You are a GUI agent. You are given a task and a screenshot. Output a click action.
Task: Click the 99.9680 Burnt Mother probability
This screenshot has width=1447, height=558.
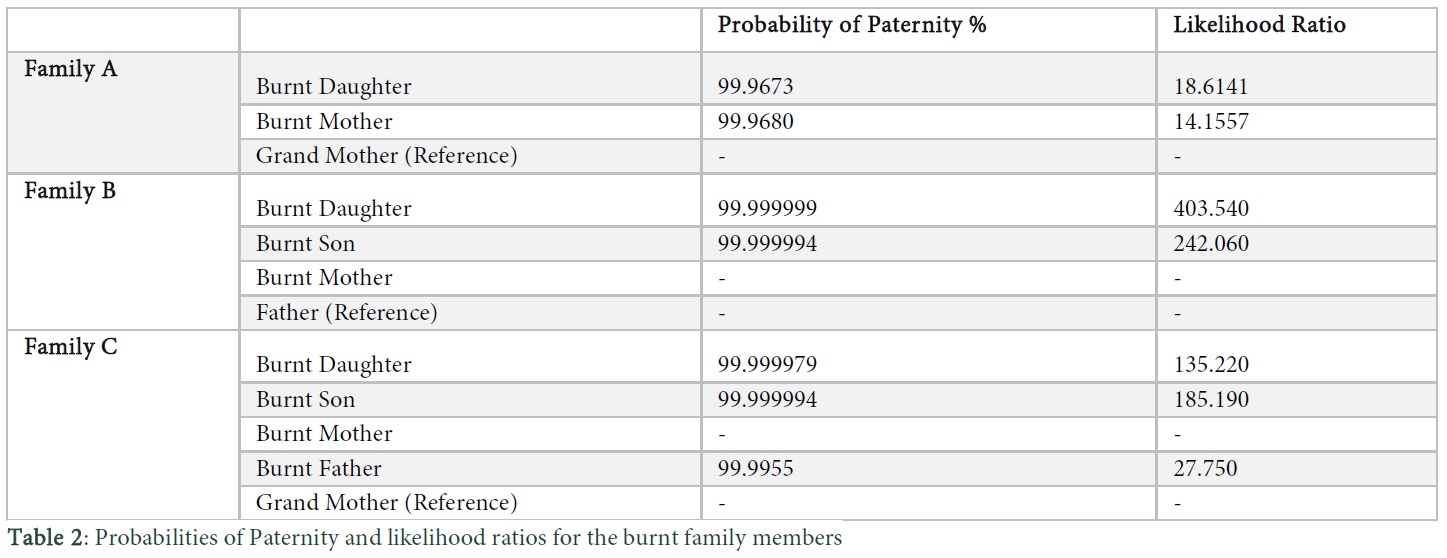click(756, 122)
